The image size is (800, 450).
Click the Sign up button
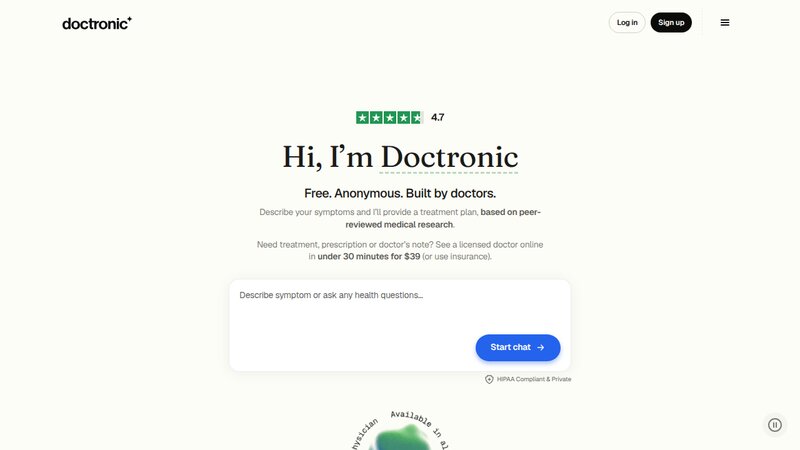[671, 22]
